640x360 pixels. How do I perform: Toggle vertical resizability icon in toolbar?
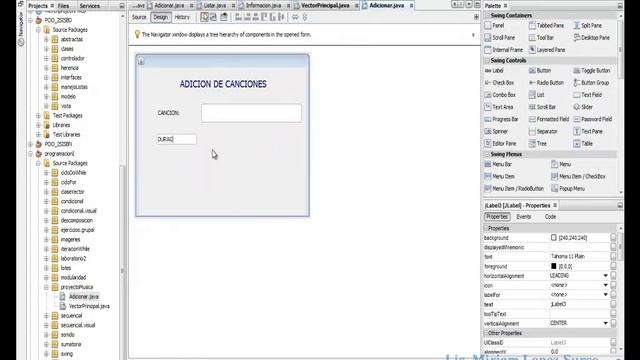tap(304, 17)
